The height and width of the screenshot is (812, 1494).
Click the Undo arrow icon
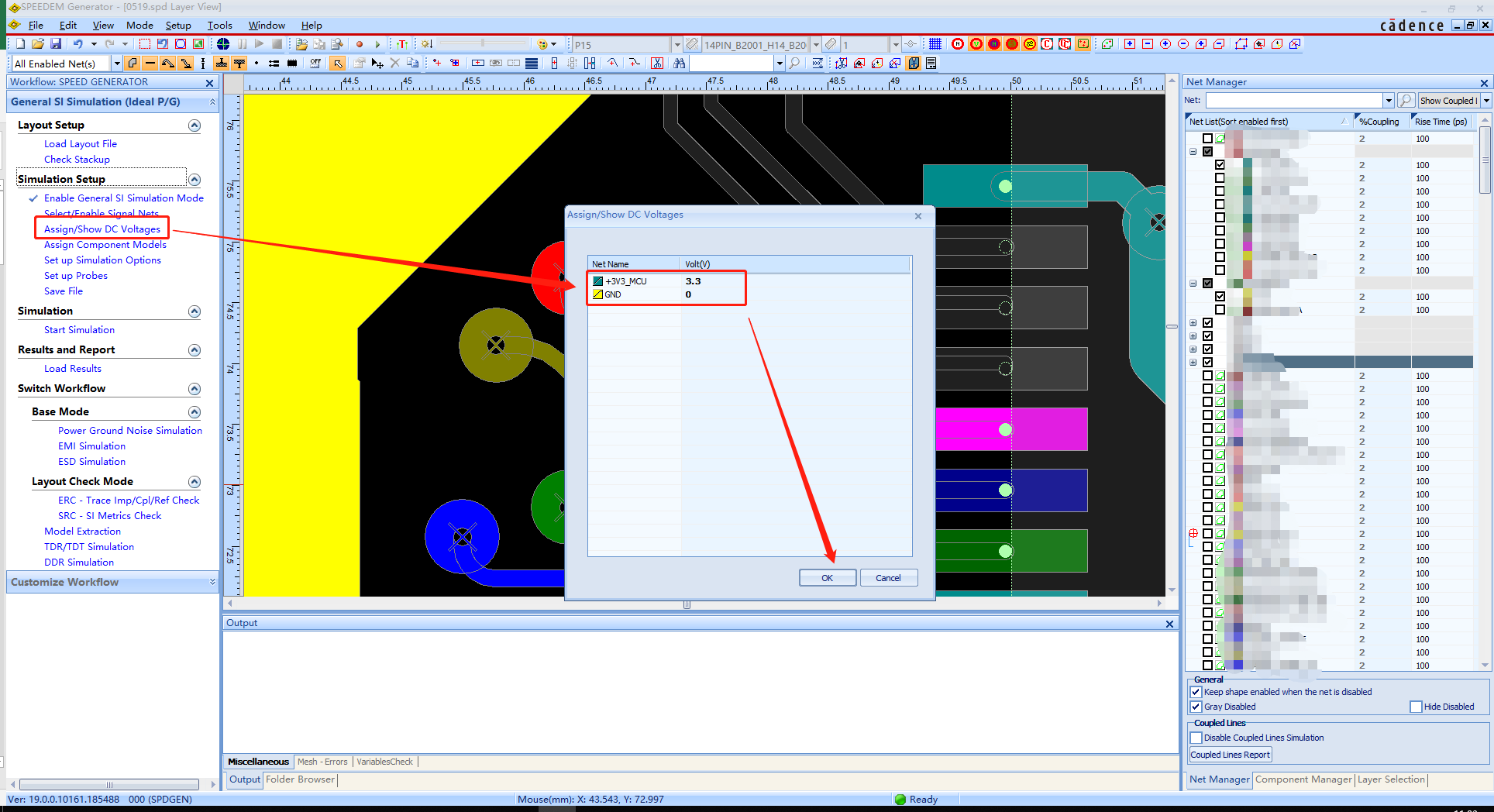click(x=77, y=44)
